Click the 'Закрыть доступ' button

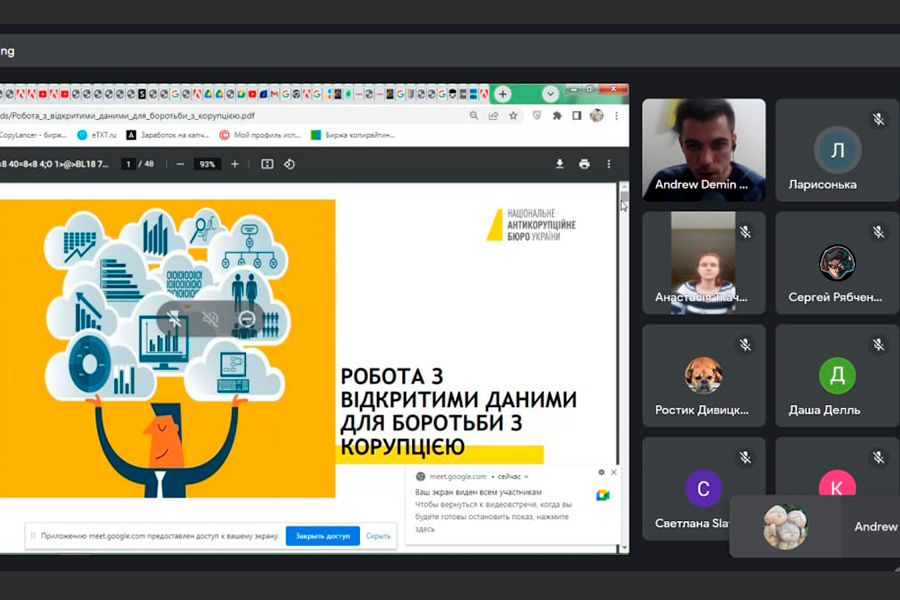[x=323, y=536]
